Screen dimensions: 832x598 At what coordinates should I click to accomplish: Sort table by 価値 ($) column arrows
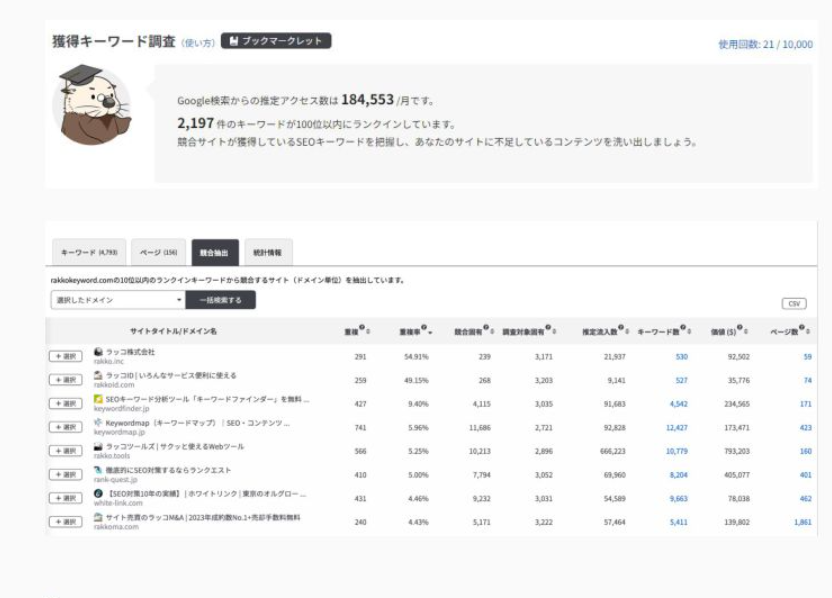click(746, 332)
